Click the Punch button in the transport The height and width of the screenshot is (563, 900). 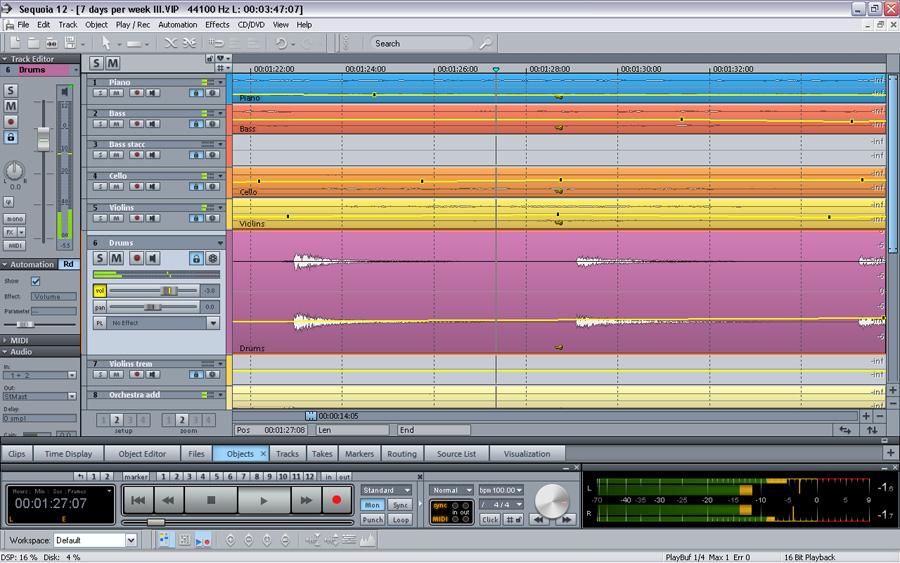372,520
